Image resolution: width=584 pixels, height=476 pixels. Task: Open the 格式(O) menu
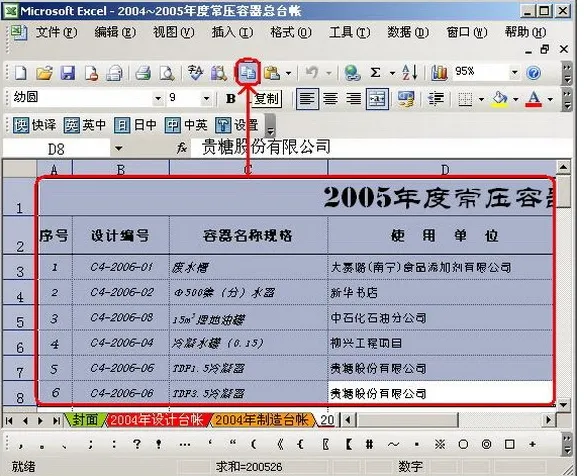click(x=291, y=32)
